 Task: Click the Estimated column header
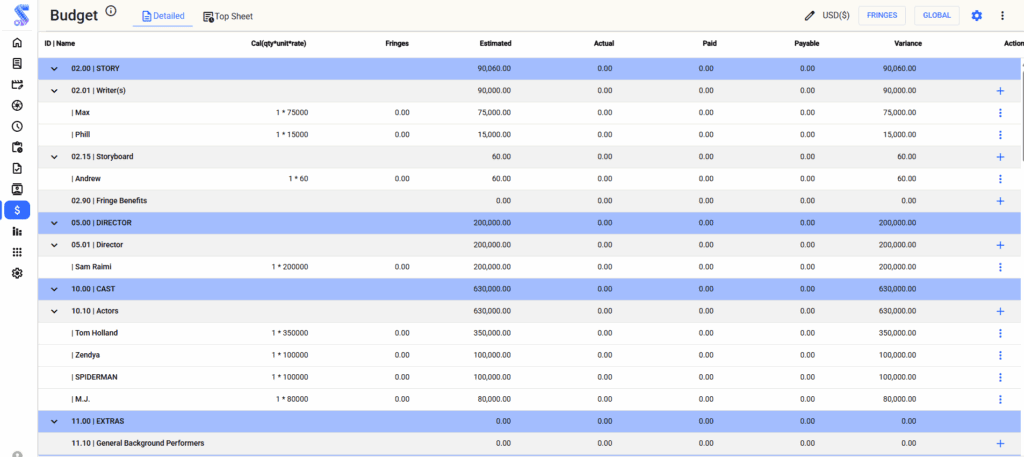click(495, 44)
